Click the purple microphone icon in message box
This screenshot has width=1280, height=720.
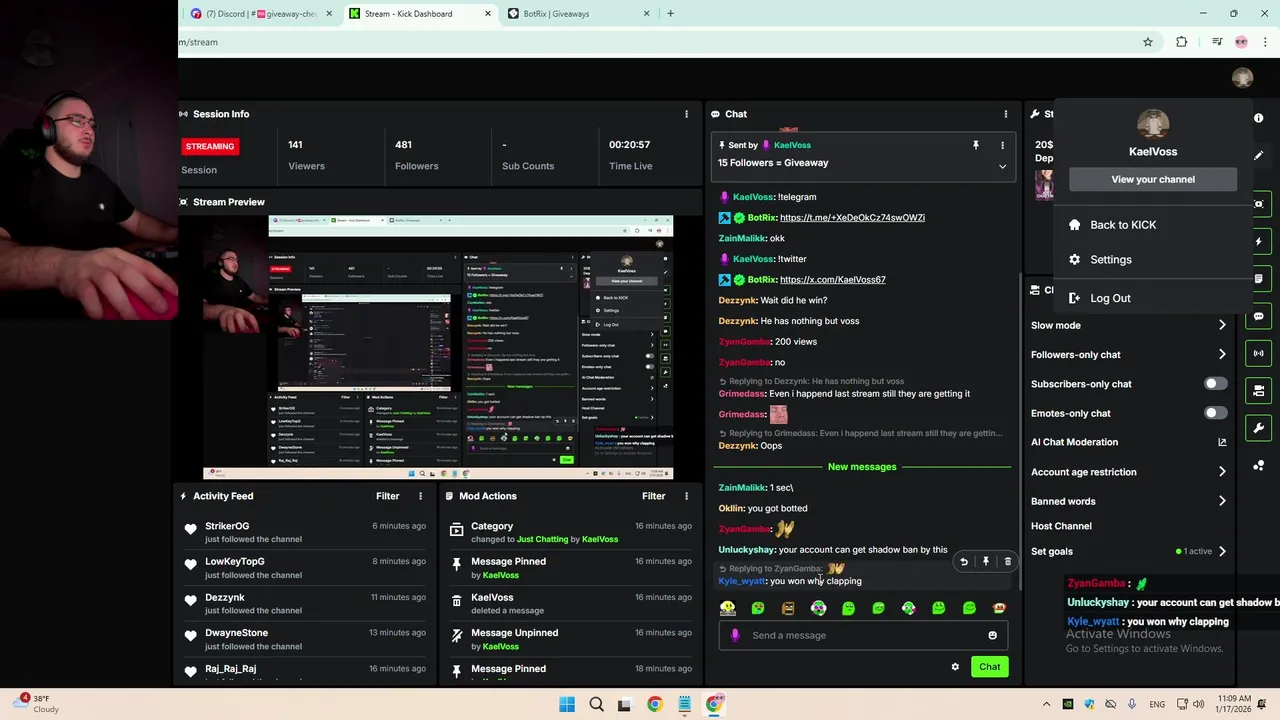pos(735,635)
